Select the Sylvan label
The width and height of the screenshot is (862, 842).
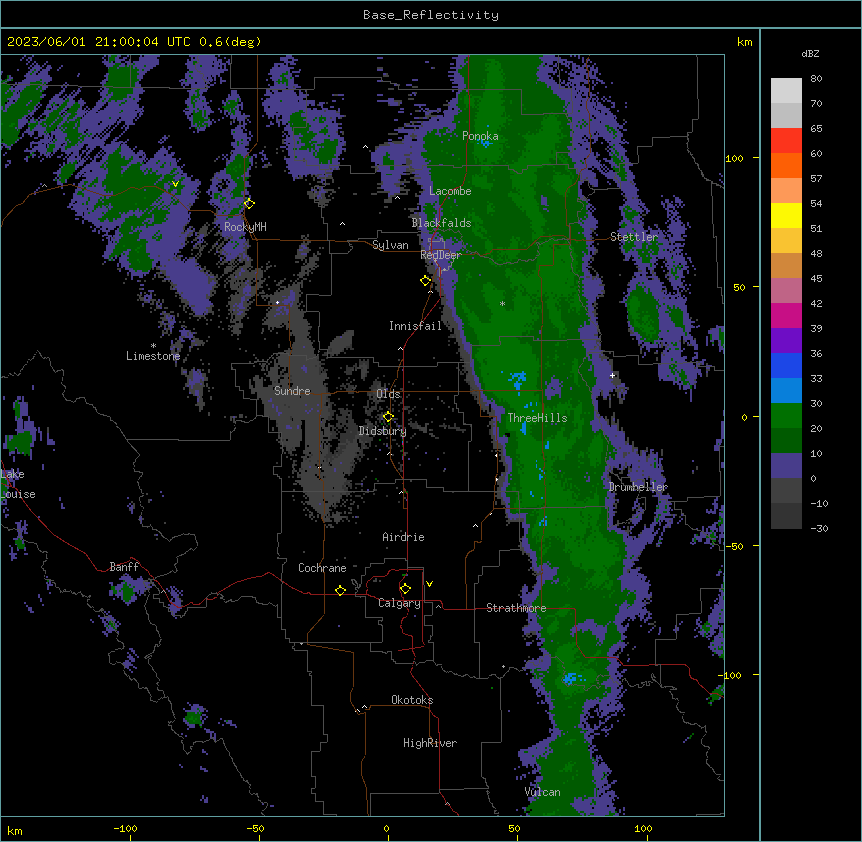tap(390, 245)
